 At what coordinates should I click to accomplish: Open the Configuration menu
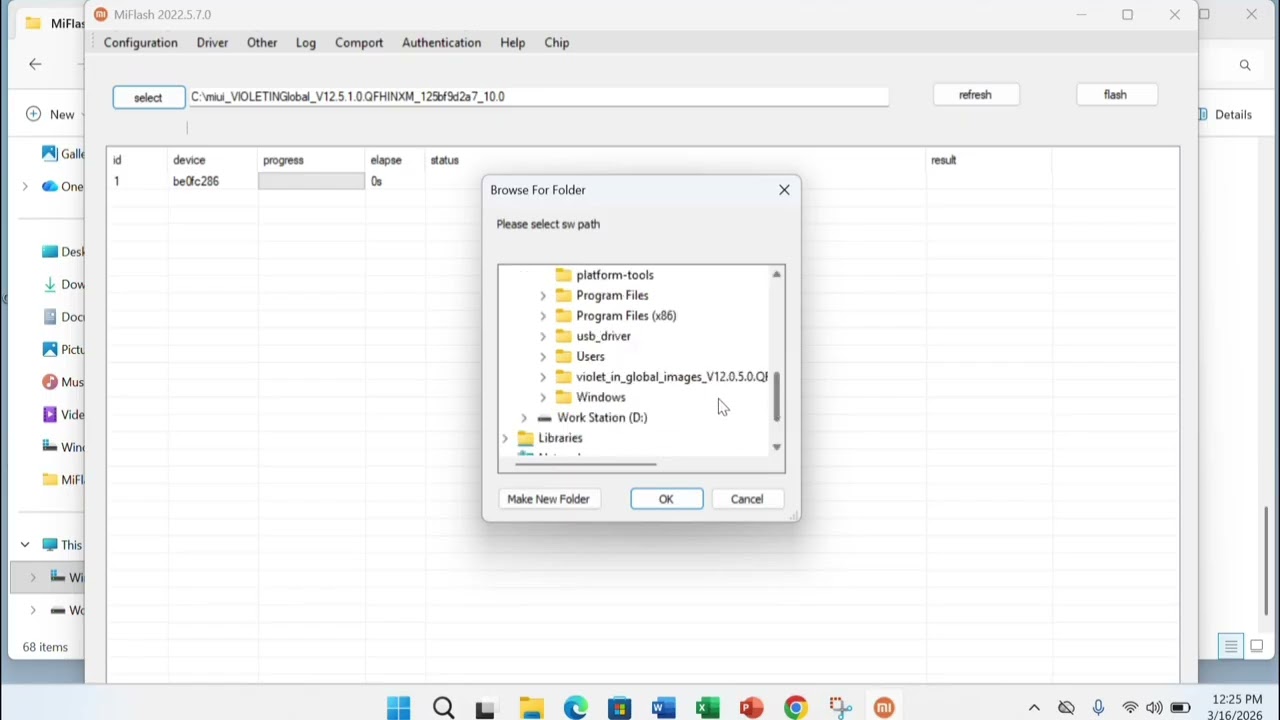[x=140, y=43]
